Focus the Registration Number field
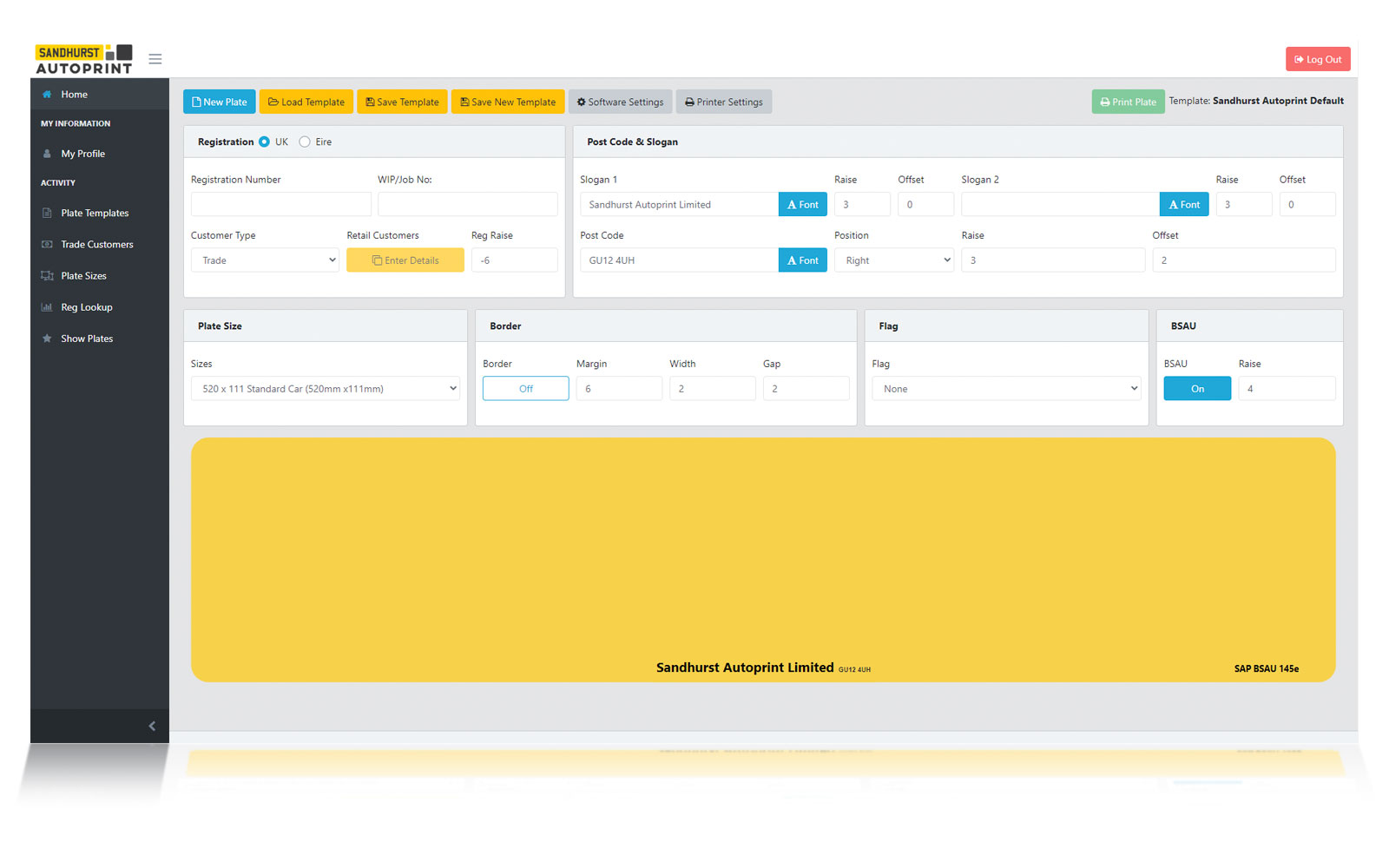Viewport: 1389px width, 868px height. click(281, 204)
